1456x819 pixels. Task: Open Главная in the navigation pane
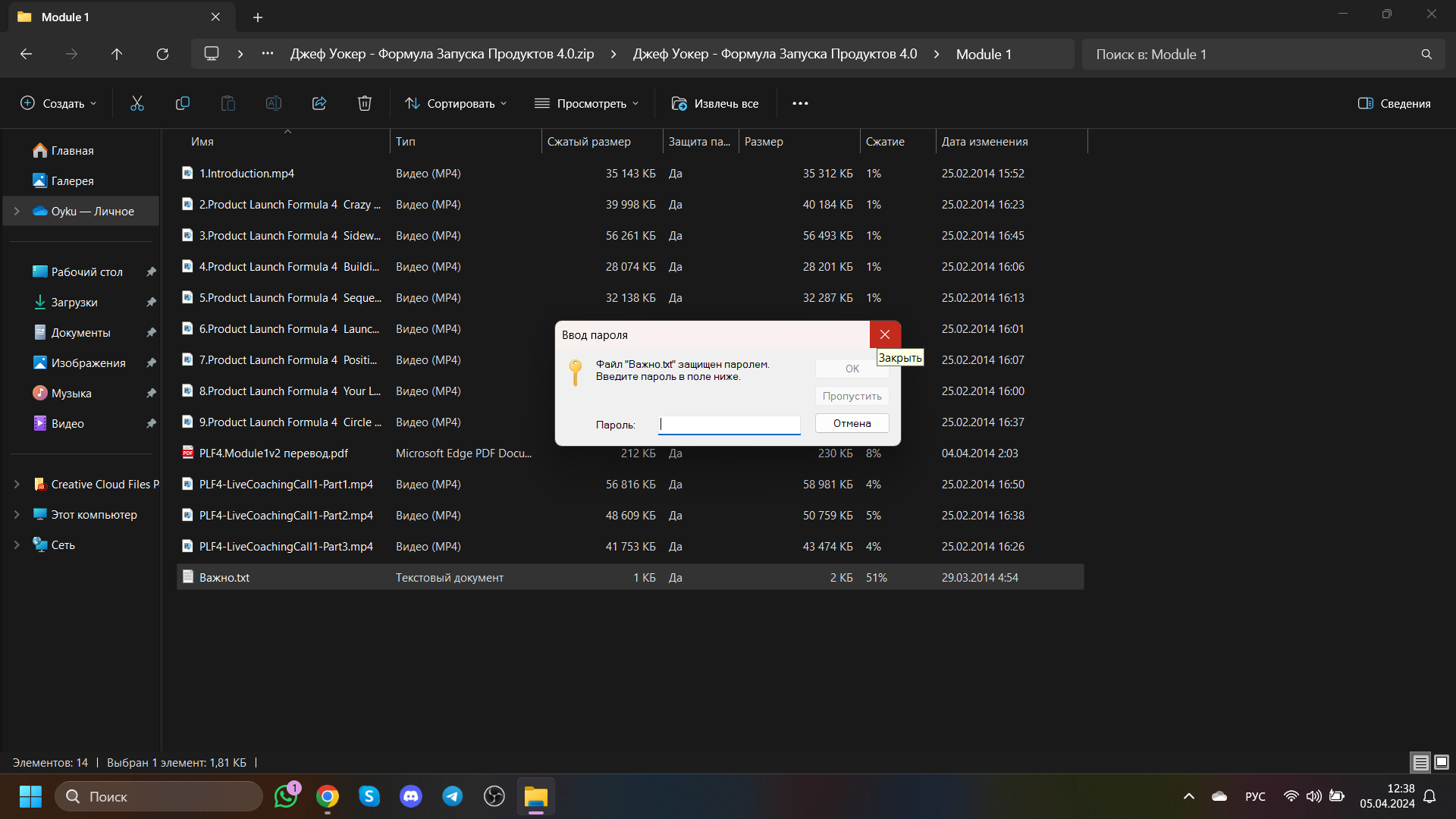[x=73, y=151]
